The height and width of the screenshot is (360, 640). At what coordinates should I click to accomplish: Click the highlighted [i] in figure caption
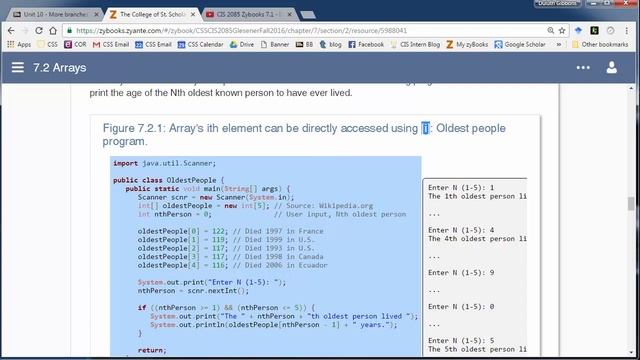click(425, 128)
